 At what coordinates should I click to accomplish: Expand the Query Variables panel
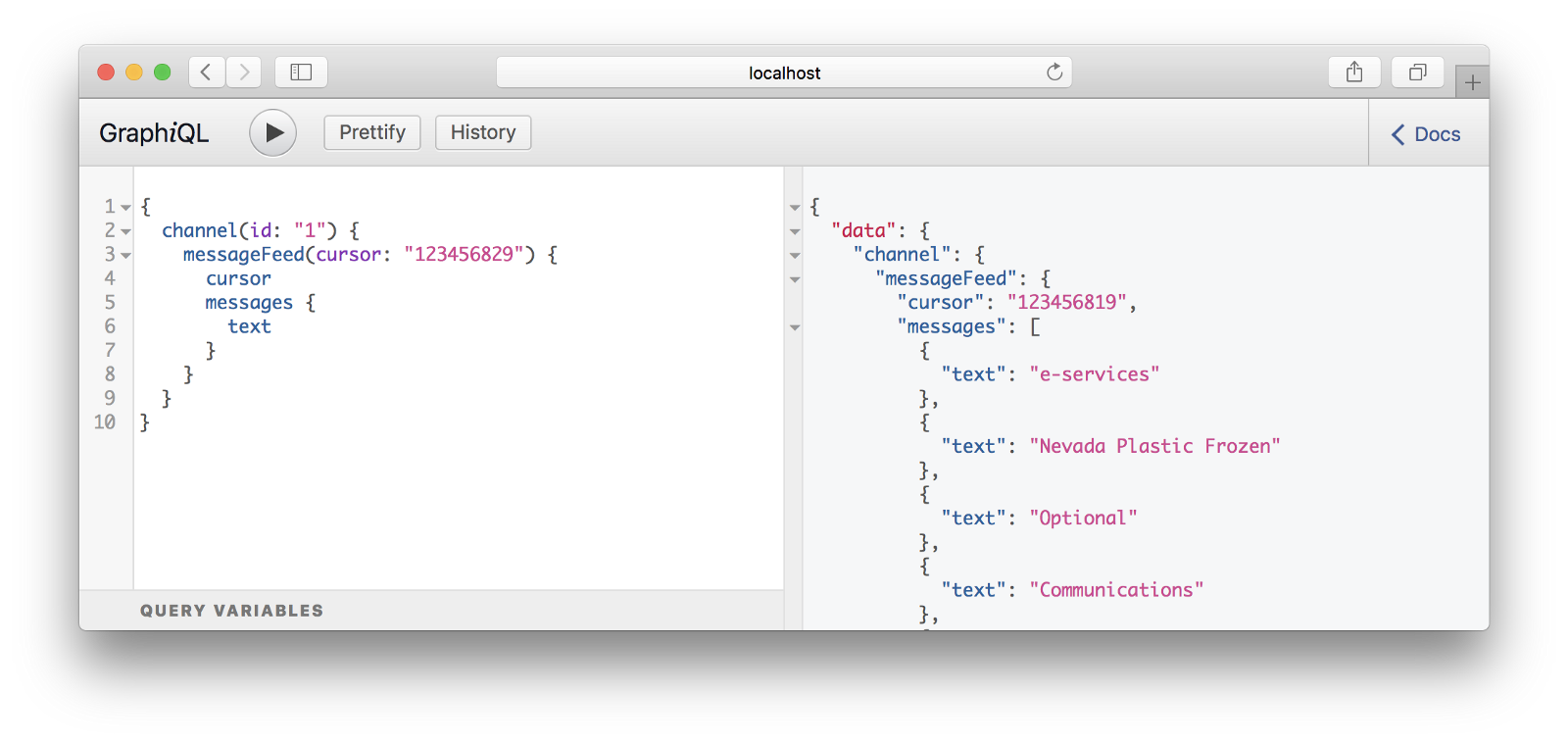click(231, 611)
